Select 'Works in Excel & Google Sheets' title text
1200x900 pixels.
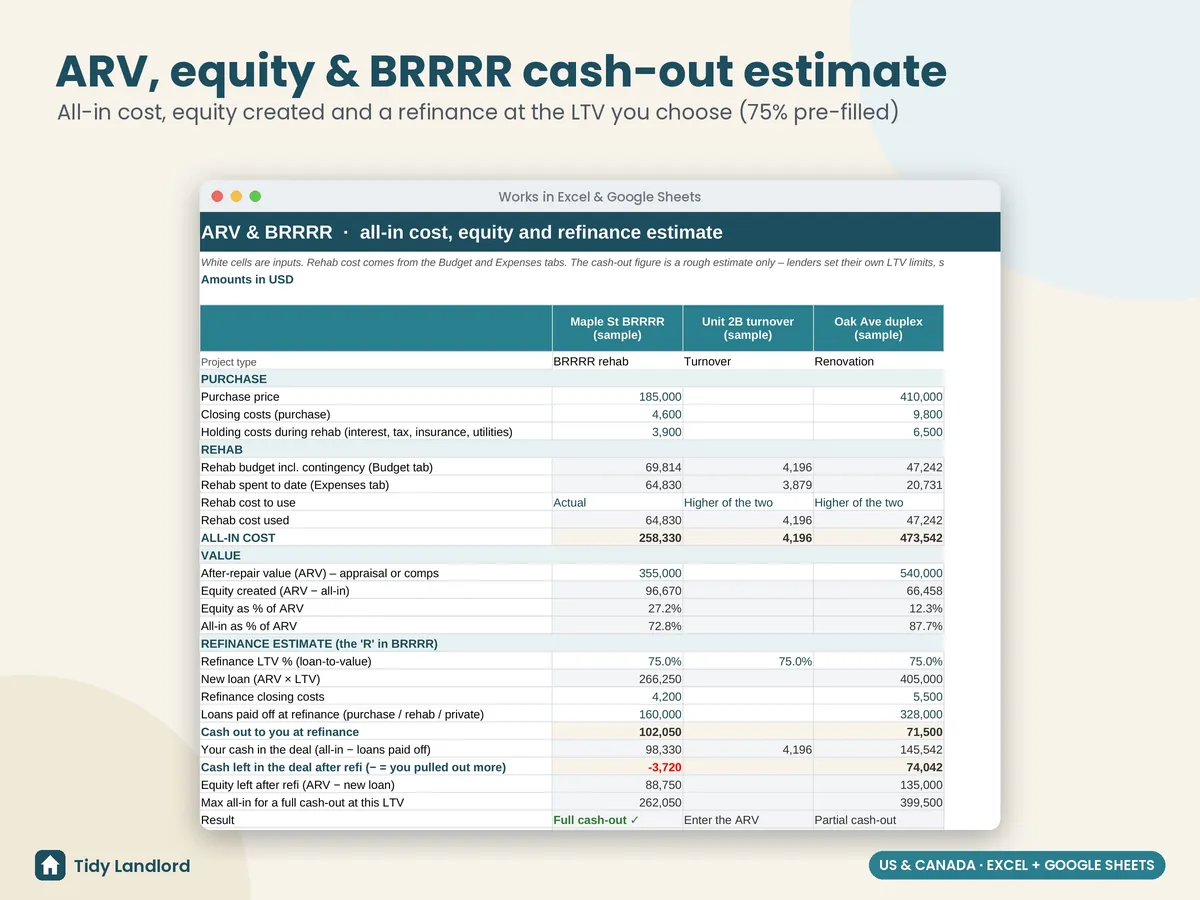pos(600,197)
